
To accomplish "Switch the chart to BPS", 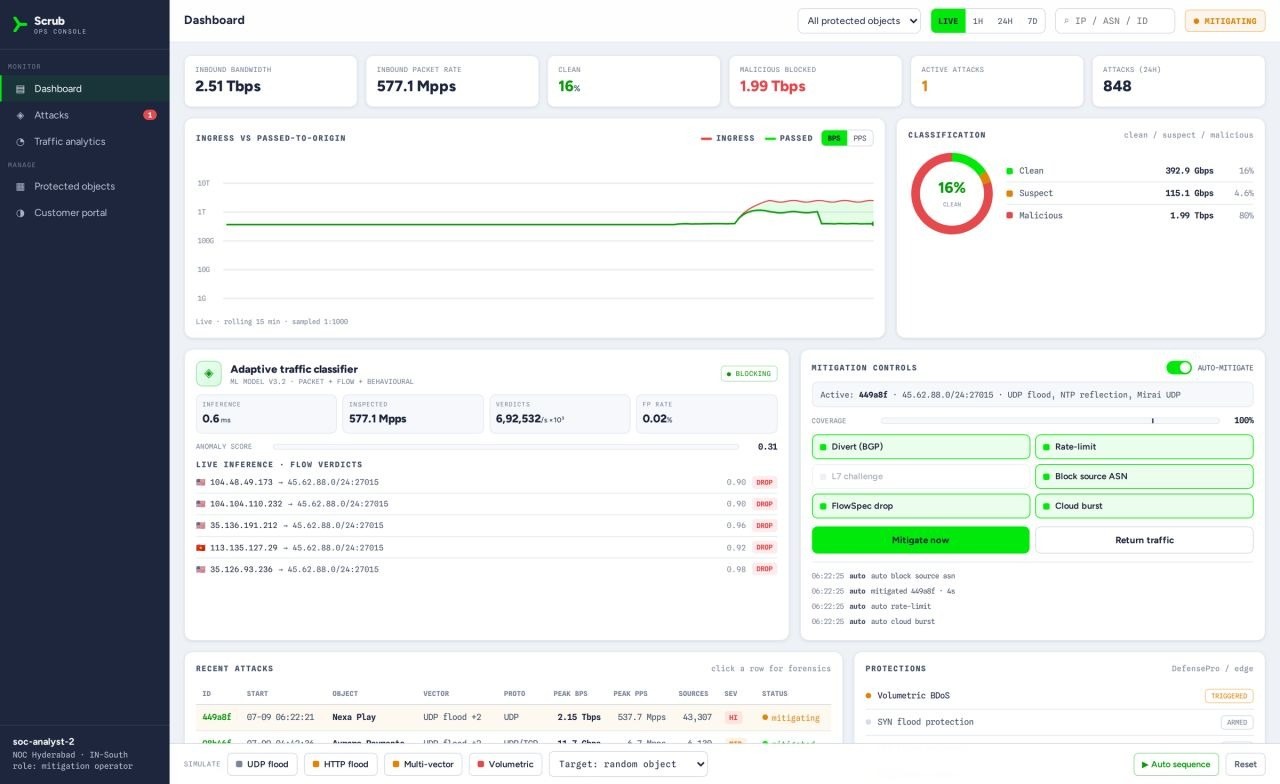I will coord(834,138).
